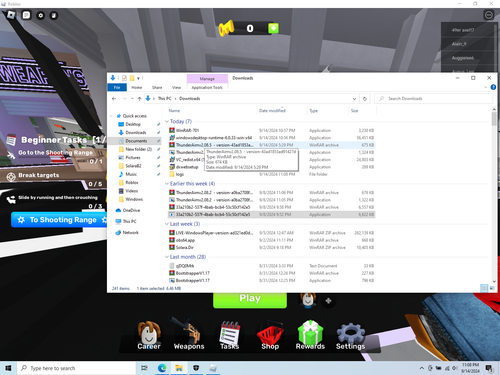Screen dimensions: 500x375
Task: Open Tasks in the game menu
Action: pos(230,335)
